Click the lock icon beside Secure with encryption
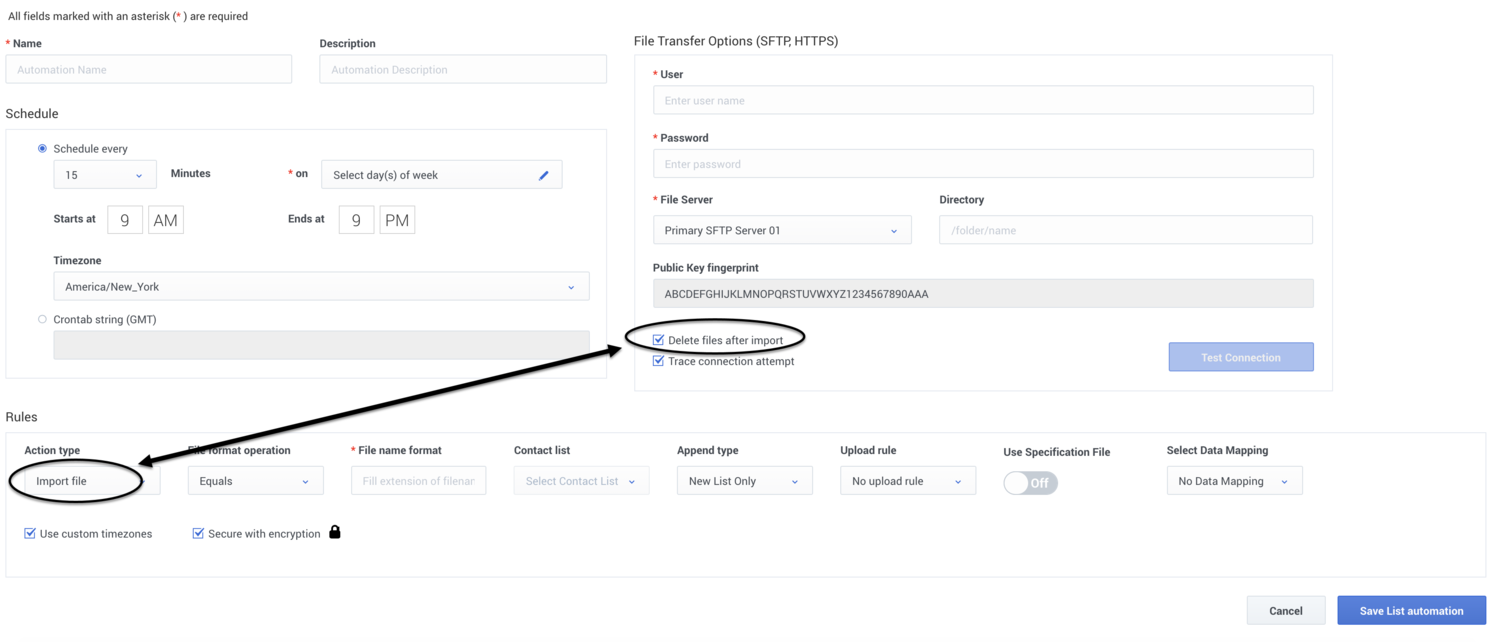 click(335, 532)
